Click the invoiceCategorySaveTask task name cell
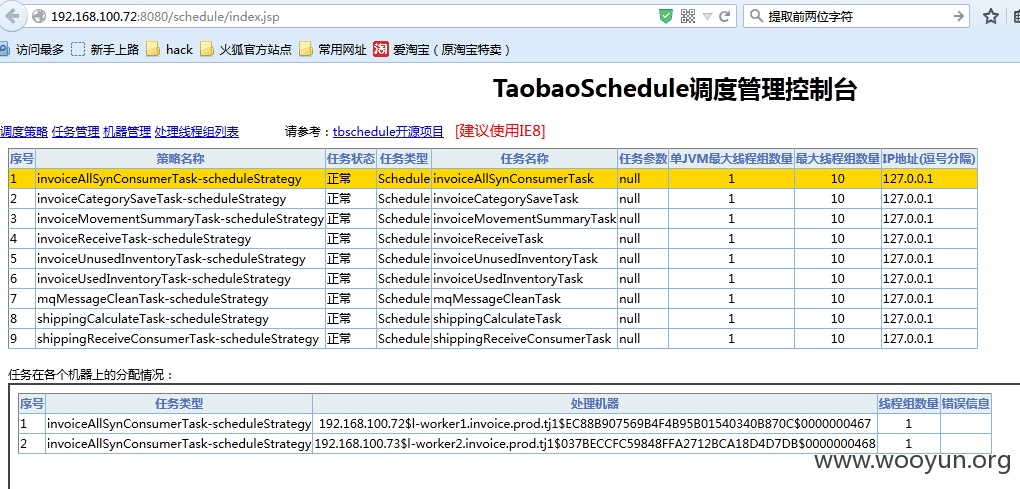Screen dimensions: 1020x489 coord(524,198)
